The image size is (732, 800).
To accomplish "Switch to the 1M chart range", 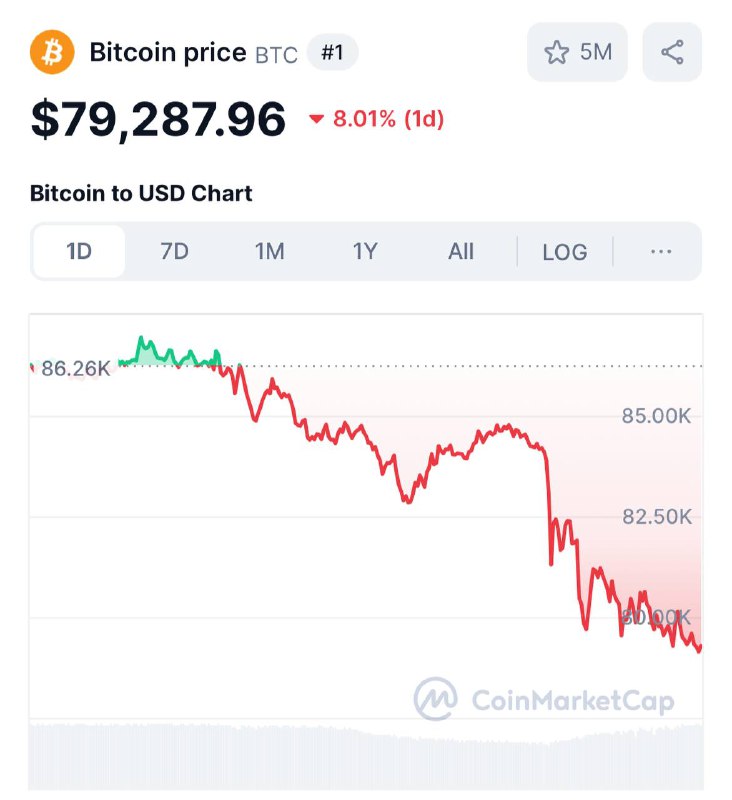I will coord(270,252).
